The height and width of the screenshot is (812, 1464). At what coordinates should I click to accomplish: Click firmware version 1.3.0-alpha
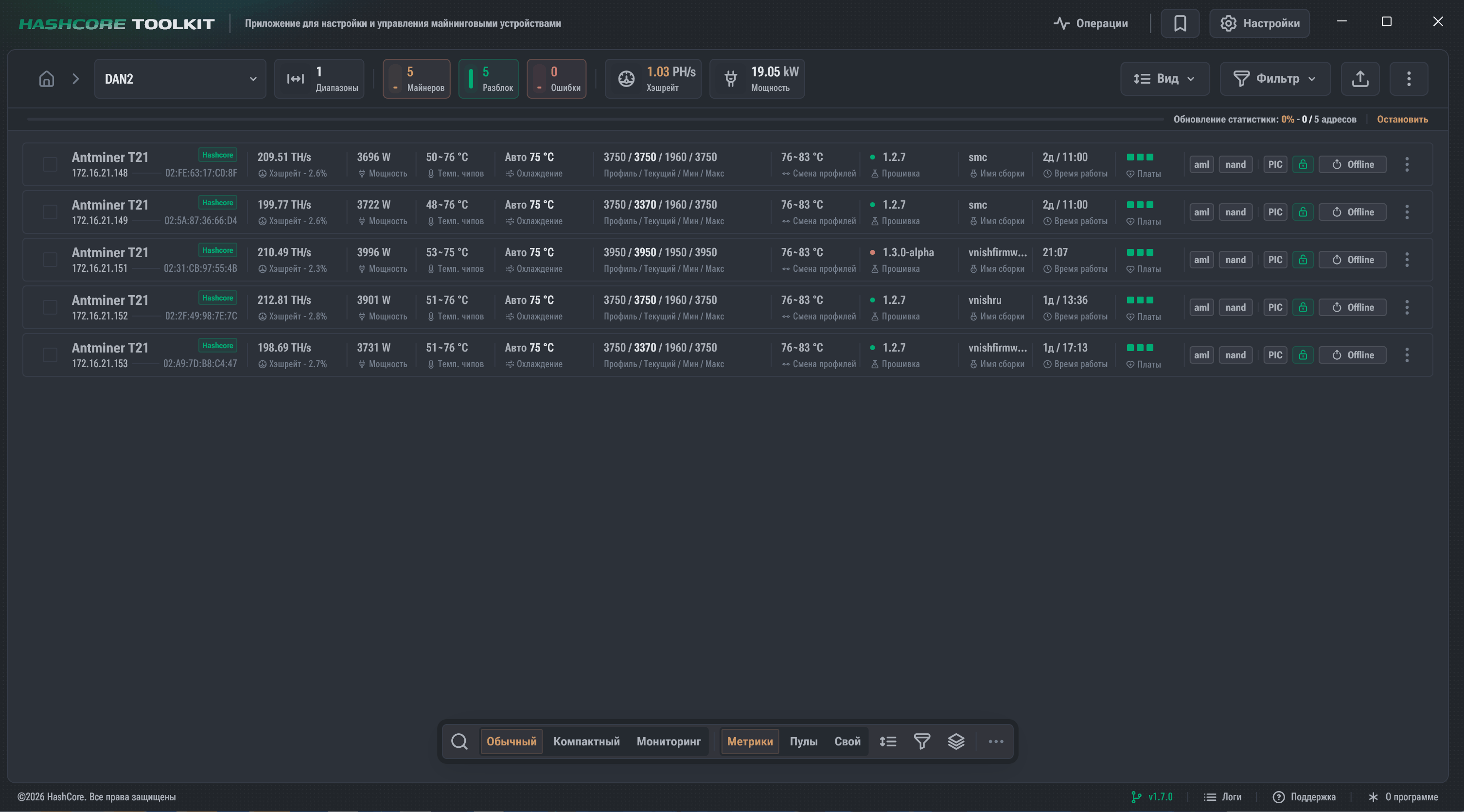(x=908, y=252)
